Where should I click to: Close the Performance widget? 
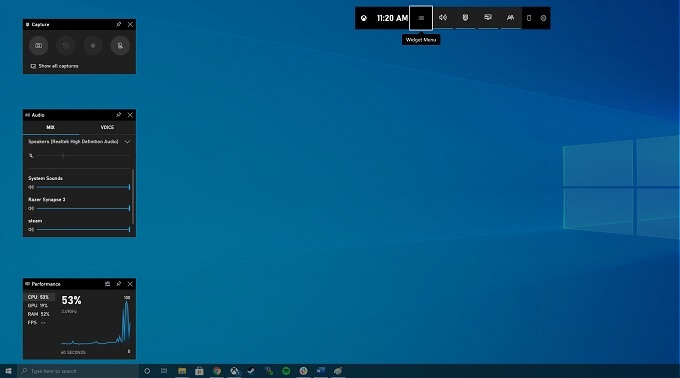click(x=130, y=284)
